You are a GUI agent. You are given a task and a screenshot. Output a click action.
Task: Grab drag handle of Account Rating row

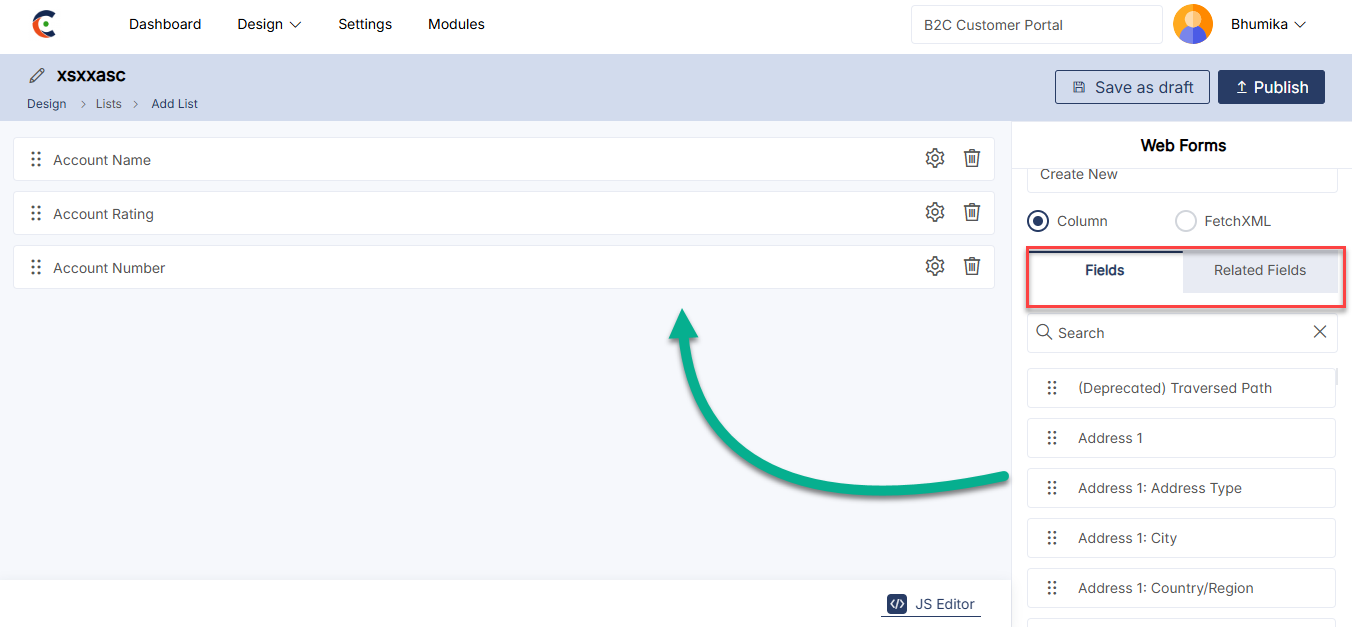point(36,213)
